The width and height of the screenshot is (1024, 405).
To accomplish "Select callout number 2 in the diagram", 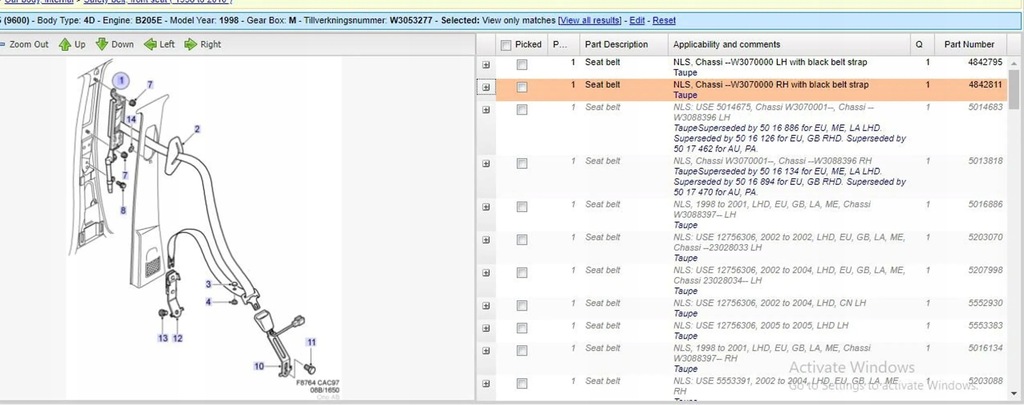I will click(x=197, y=129).
